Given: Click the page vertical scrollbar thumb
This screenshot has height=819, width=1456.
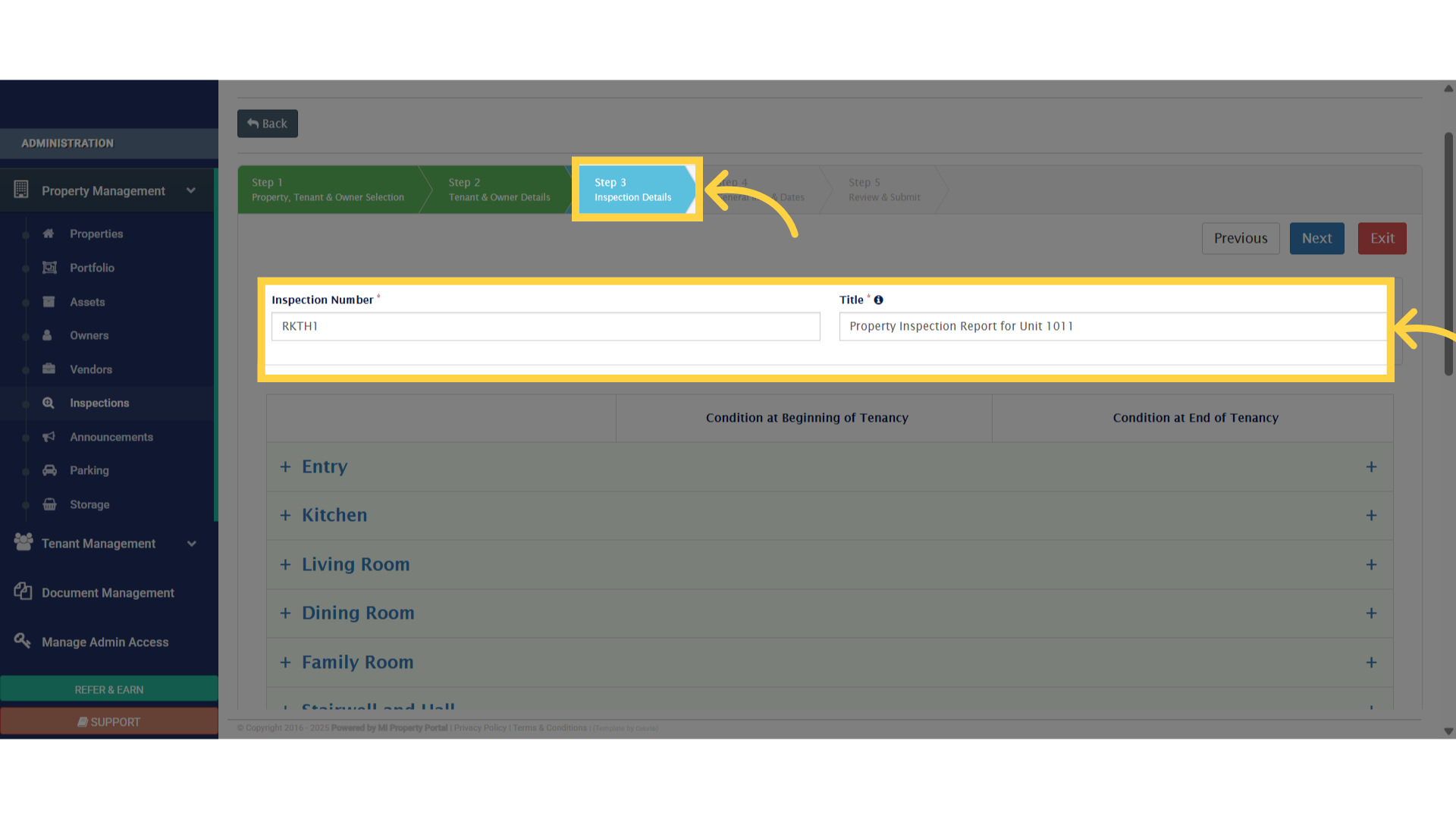Looking at the screenshot, I should 1448,254.
